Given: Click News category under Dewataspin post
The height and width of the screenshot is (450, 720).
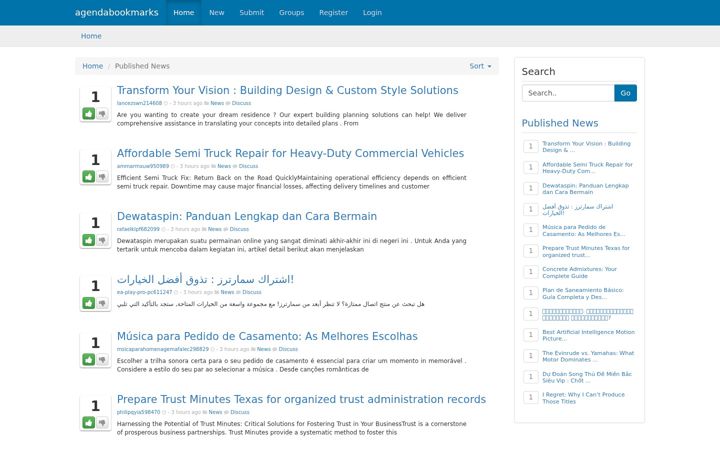Looking at the screenshot, I should tap(214, 229).
